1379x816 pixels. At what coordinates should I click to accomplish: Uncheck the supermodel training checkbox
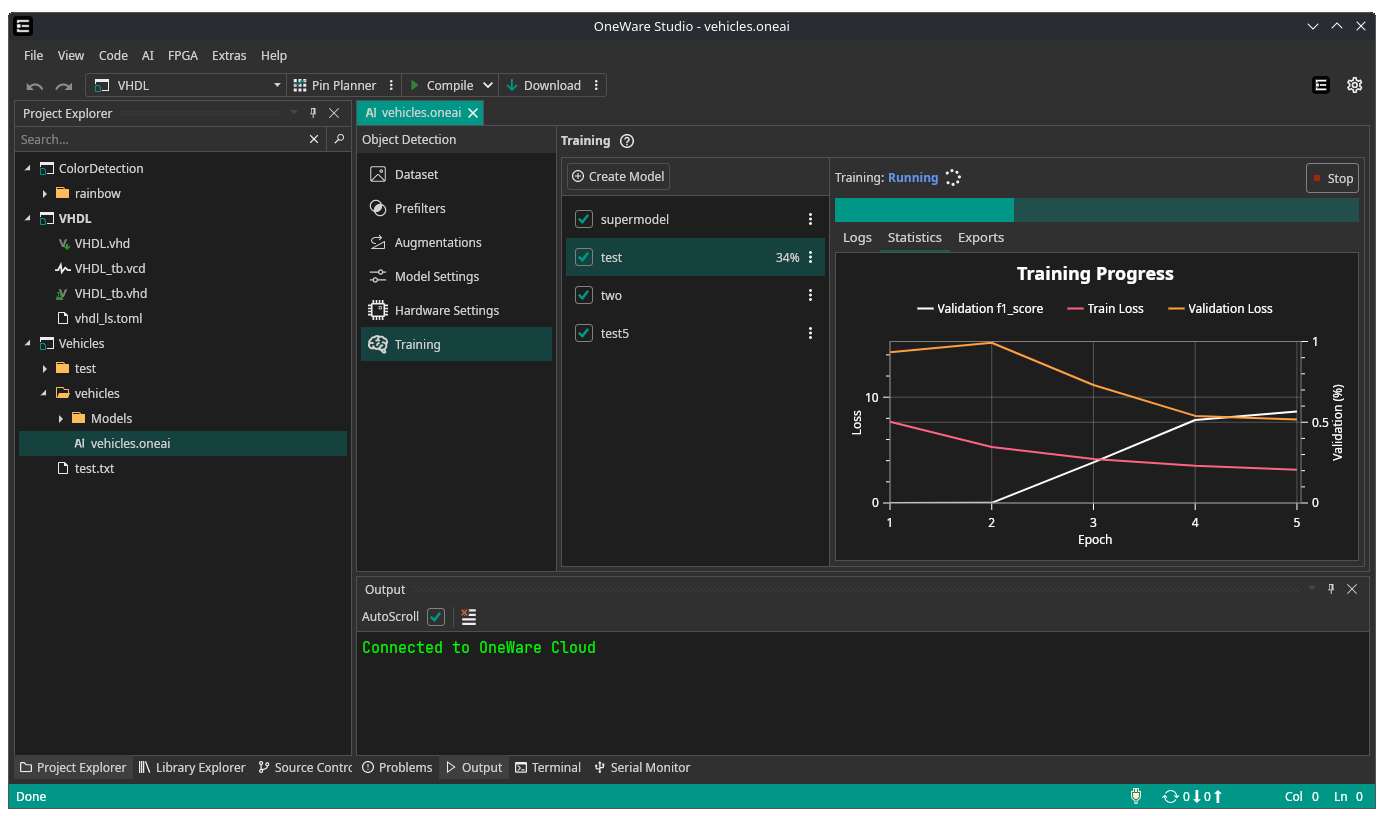point(583,218)
